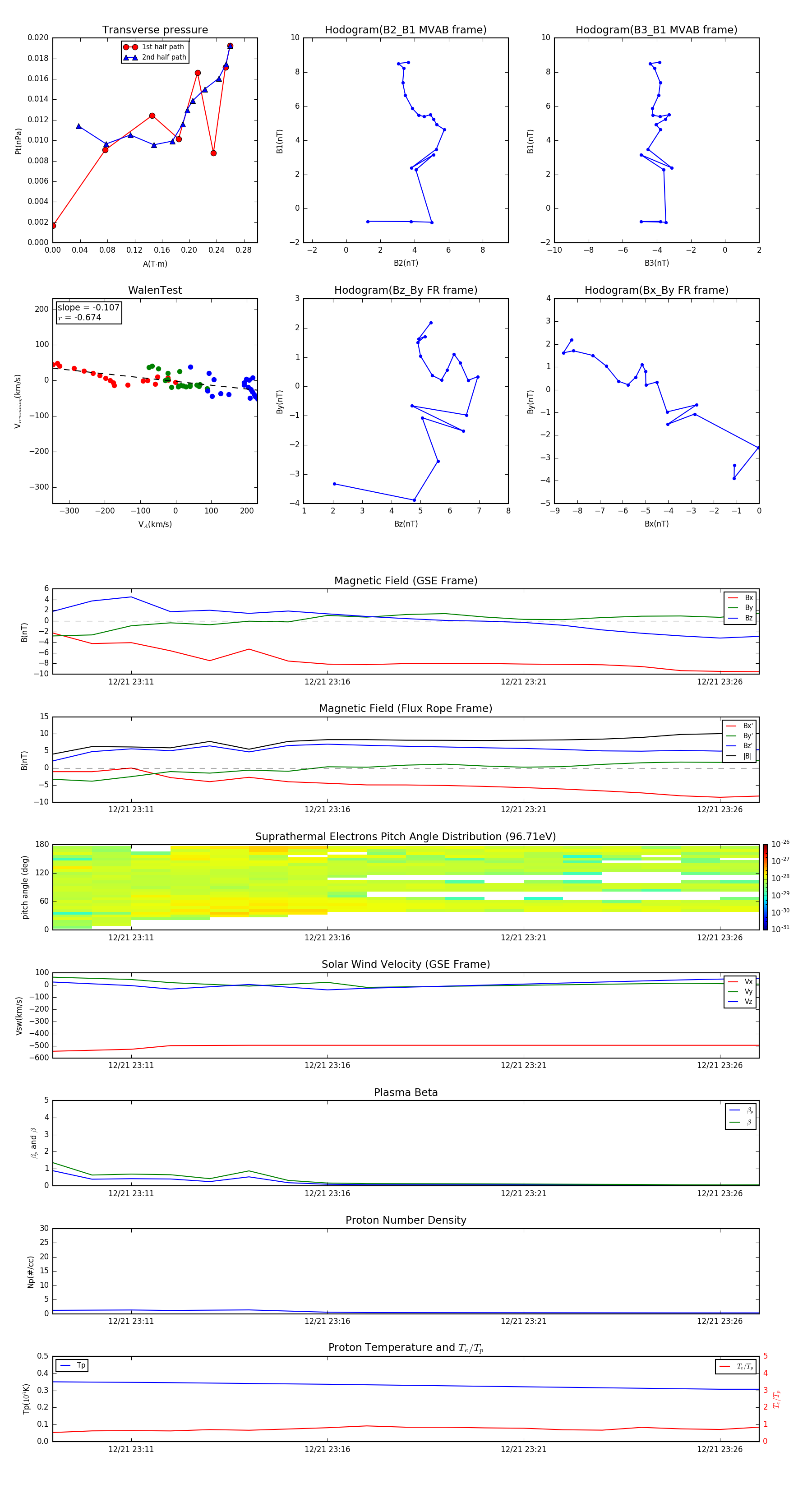812x1489 pixels.
Task: Click the Te/Tp legend entry
Action: click(736, 1366)
